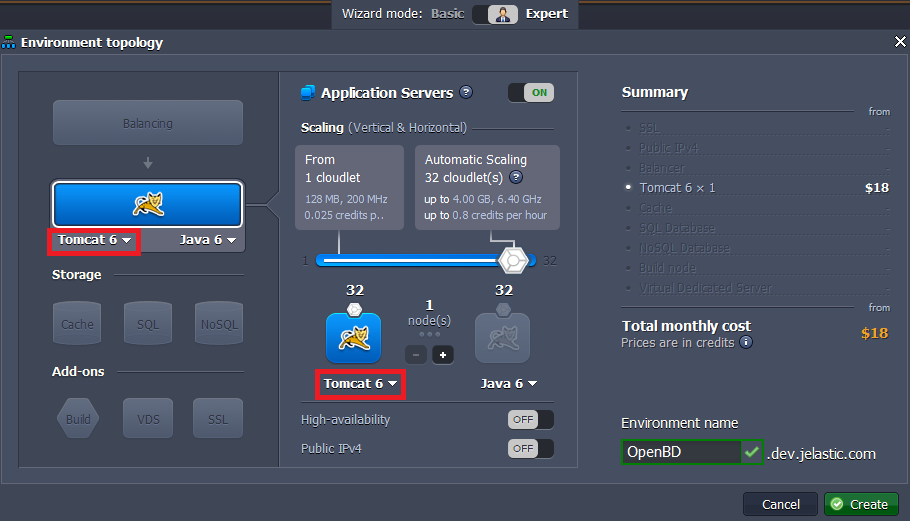This screenshot has width=910, height=521.
Task: Turn off the Application Servers switch
Action: click(x=530, y=93)
